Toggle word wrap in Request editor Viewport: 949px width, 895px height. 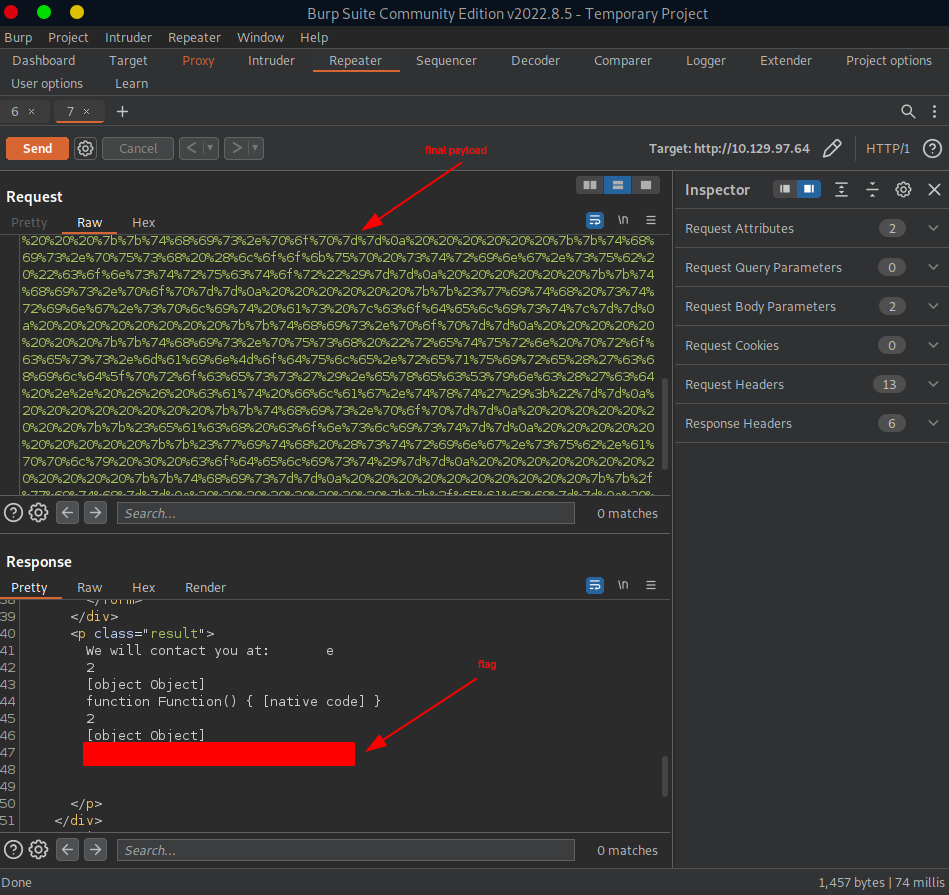coord(595,220)
